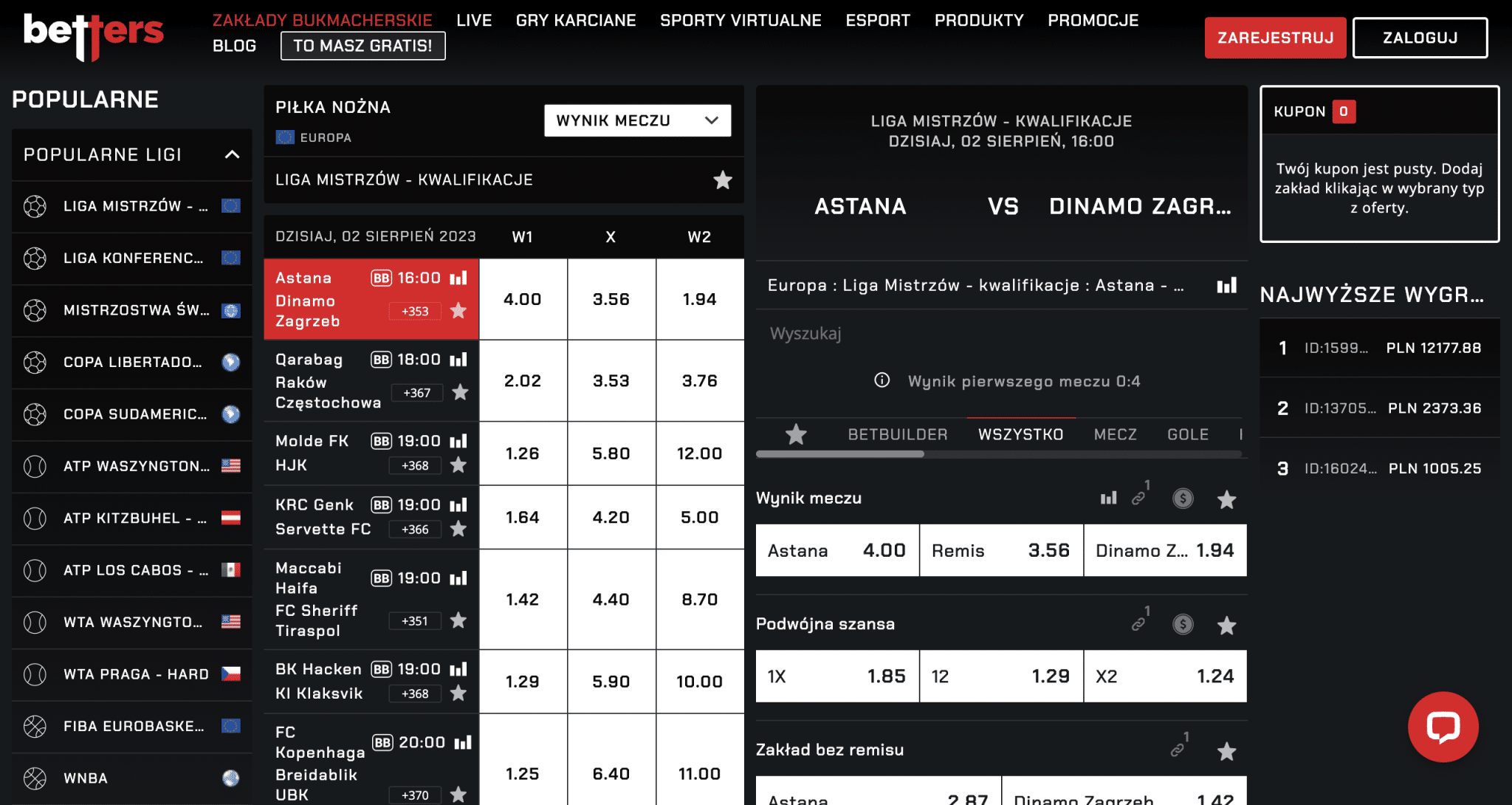Favorite the Liga Mistrzów - Kwalifikacje league star
The image size is (1512, 805).
(x=722, y=179)
